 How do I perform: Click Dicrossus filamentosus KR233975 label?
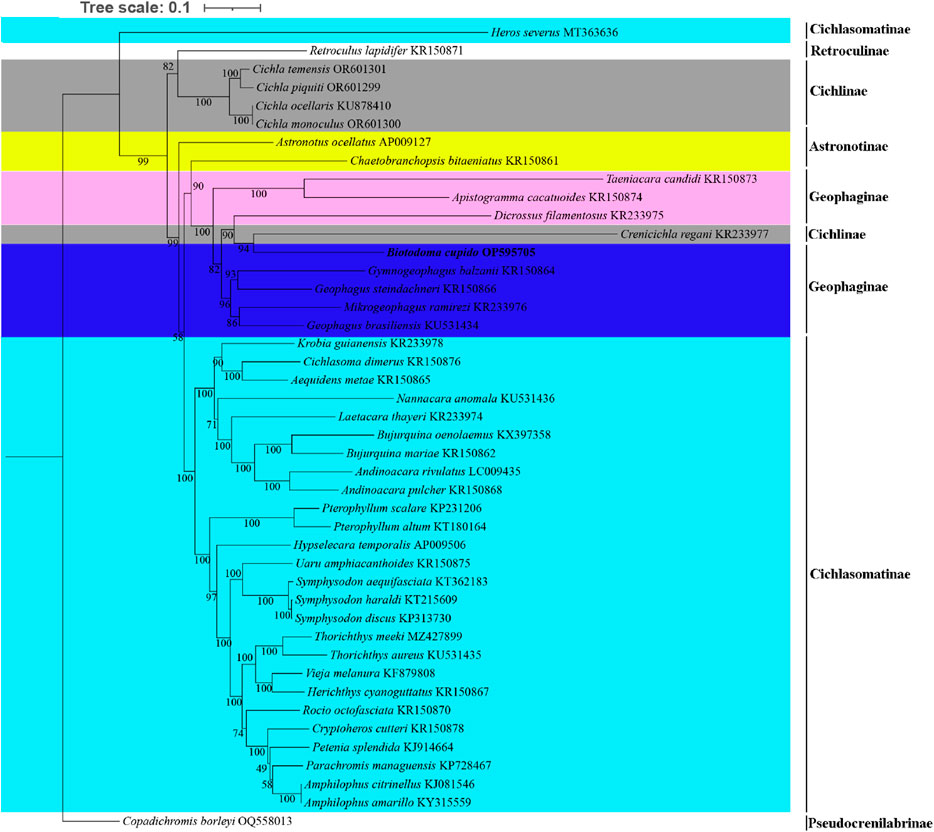point(578,215)
